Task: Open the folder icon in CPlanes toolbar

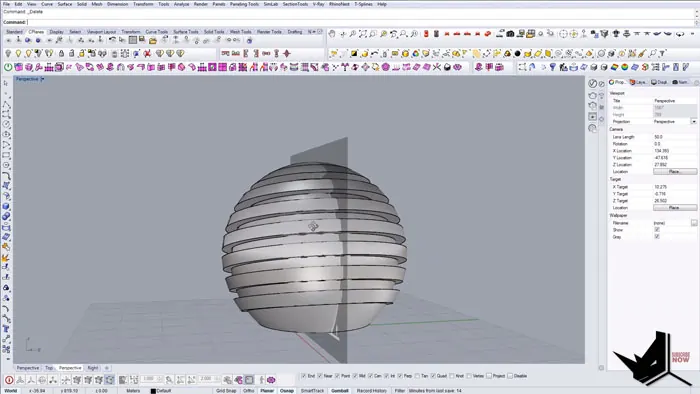Action: [x=153, y=41]
